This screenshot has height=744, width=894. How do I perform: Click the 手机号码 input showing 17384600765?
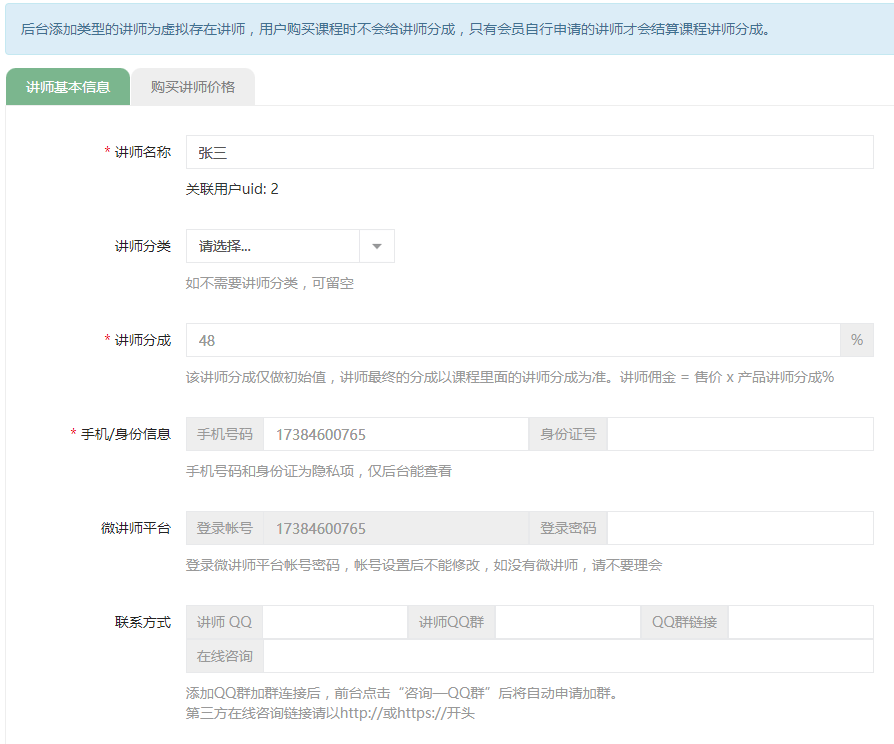(x=396, y=434)
